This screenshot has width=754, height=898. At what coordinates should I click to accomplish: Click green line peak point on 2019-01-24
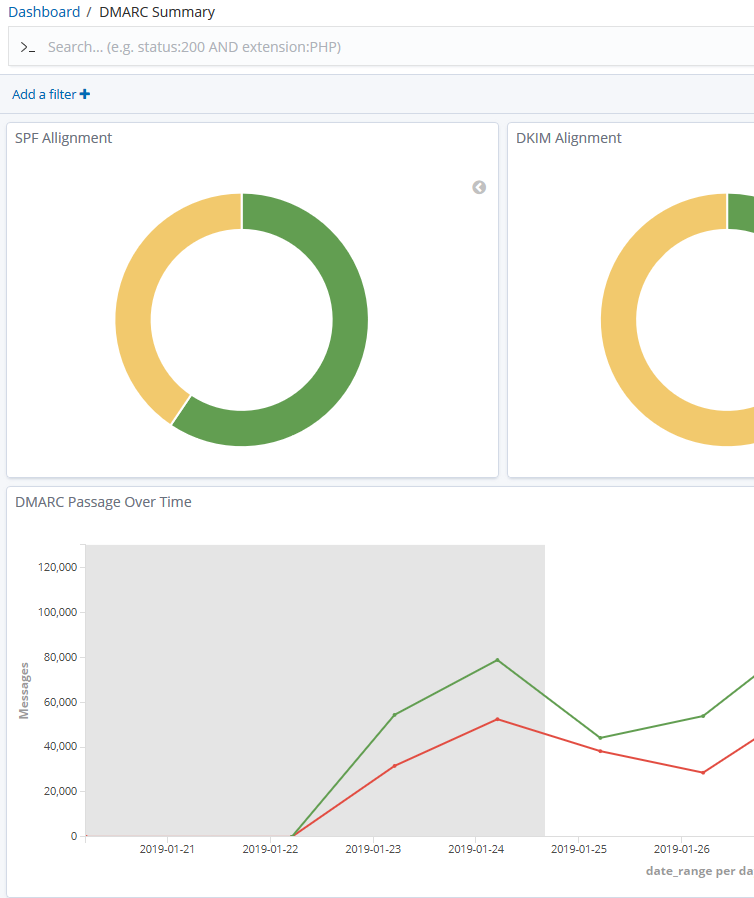497,660
